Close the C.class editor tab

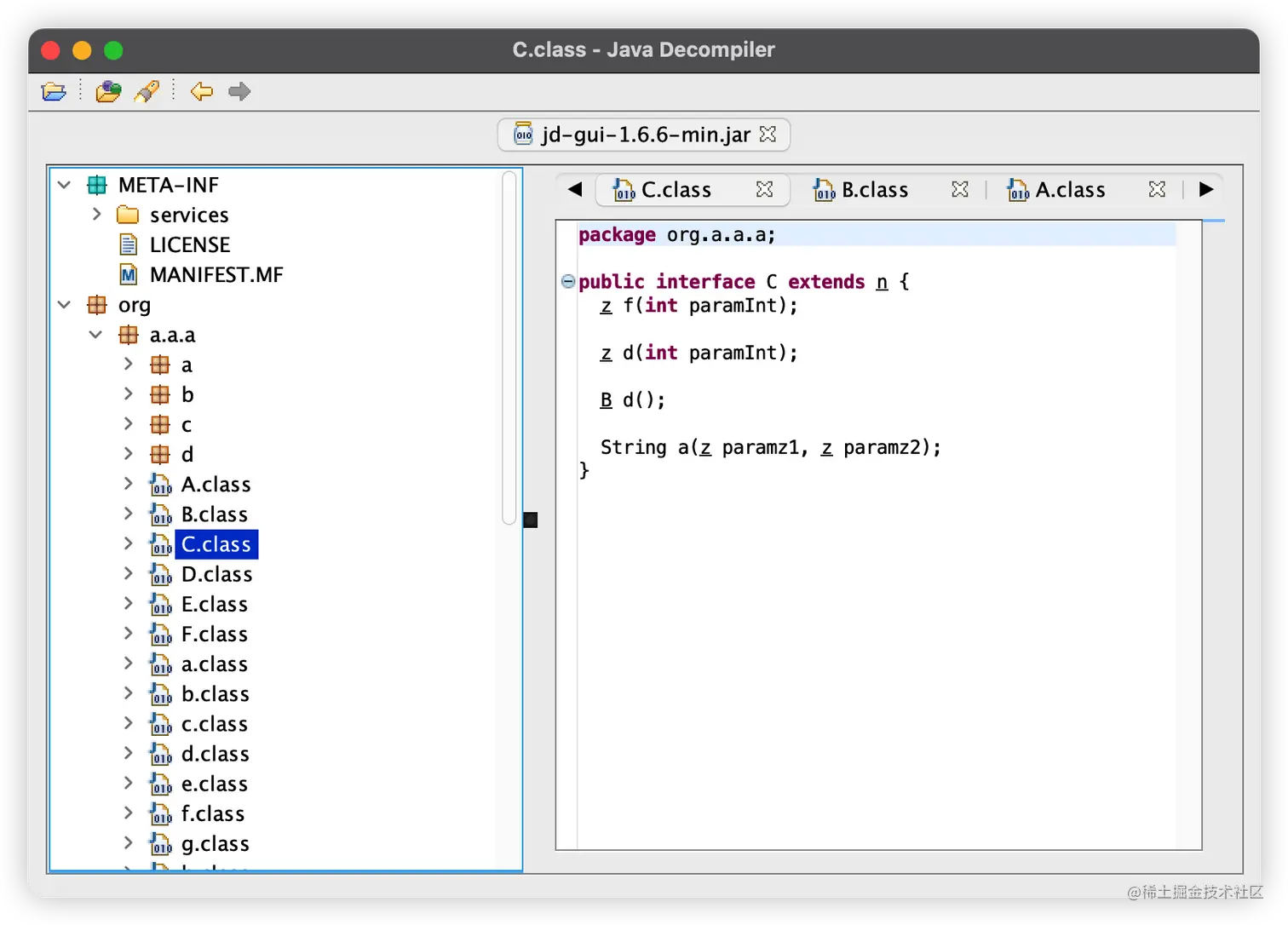(765, 190)
